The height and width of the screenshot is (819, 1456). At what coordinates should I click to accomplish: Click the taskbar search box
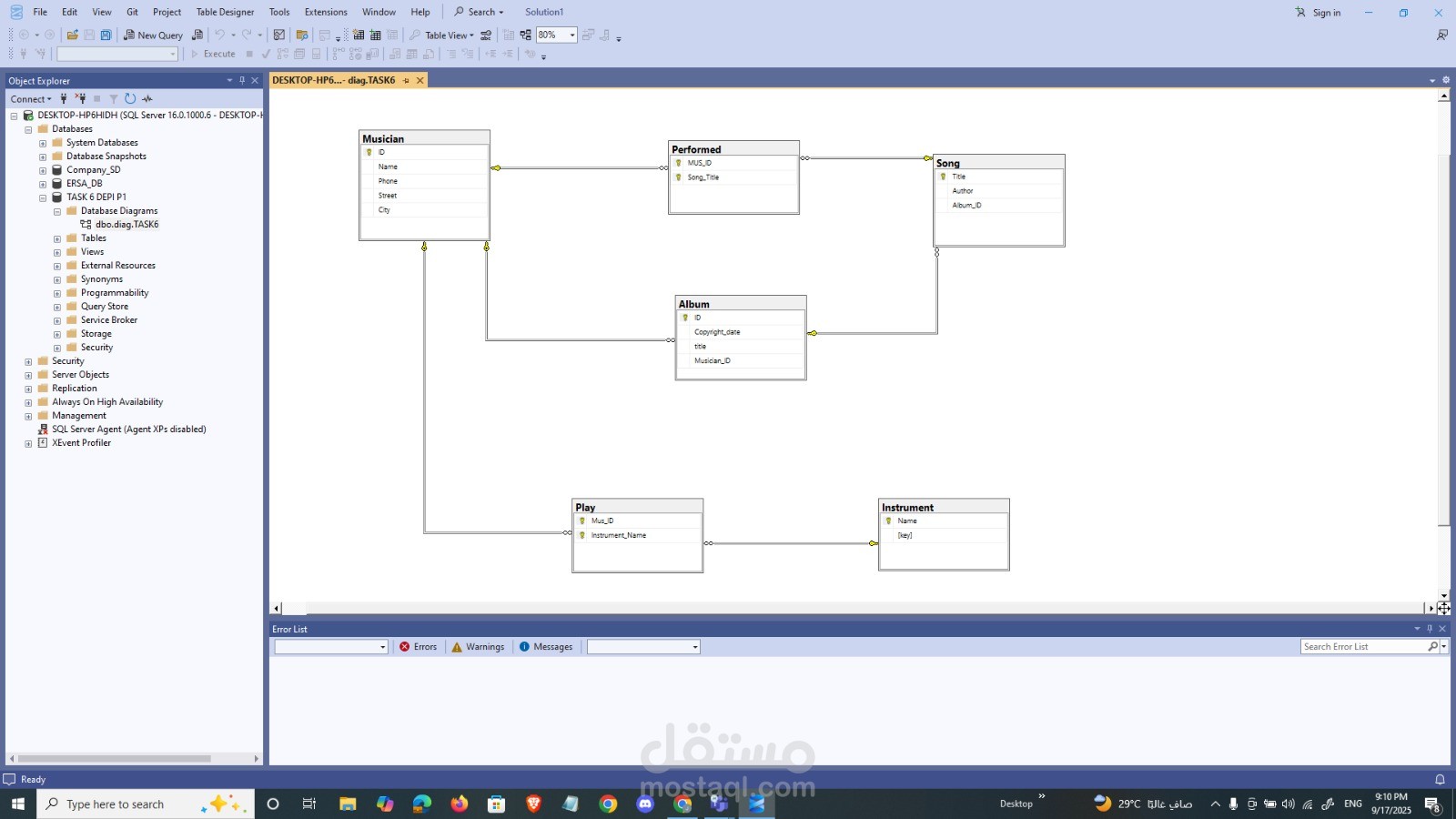coord(146,804)
